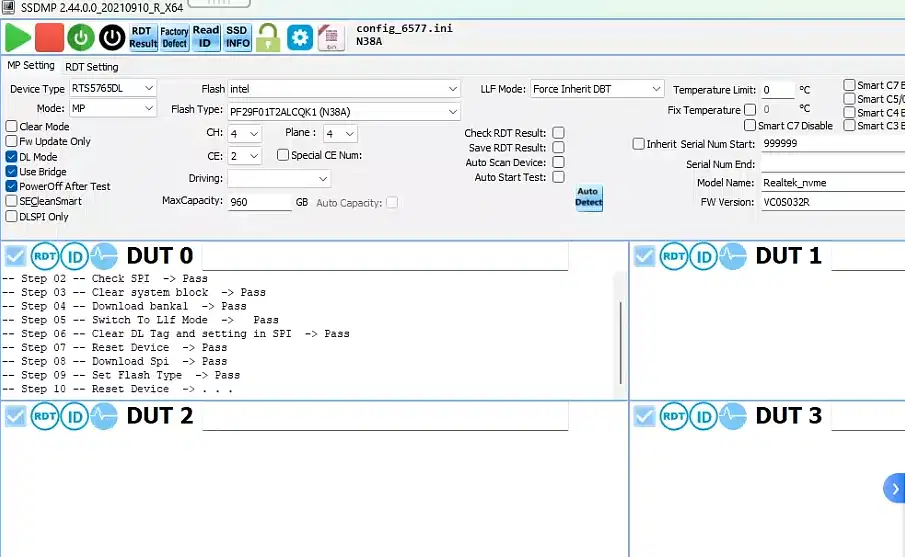
Task: Click DUT 2 ID circle icon
Action: 74,416
